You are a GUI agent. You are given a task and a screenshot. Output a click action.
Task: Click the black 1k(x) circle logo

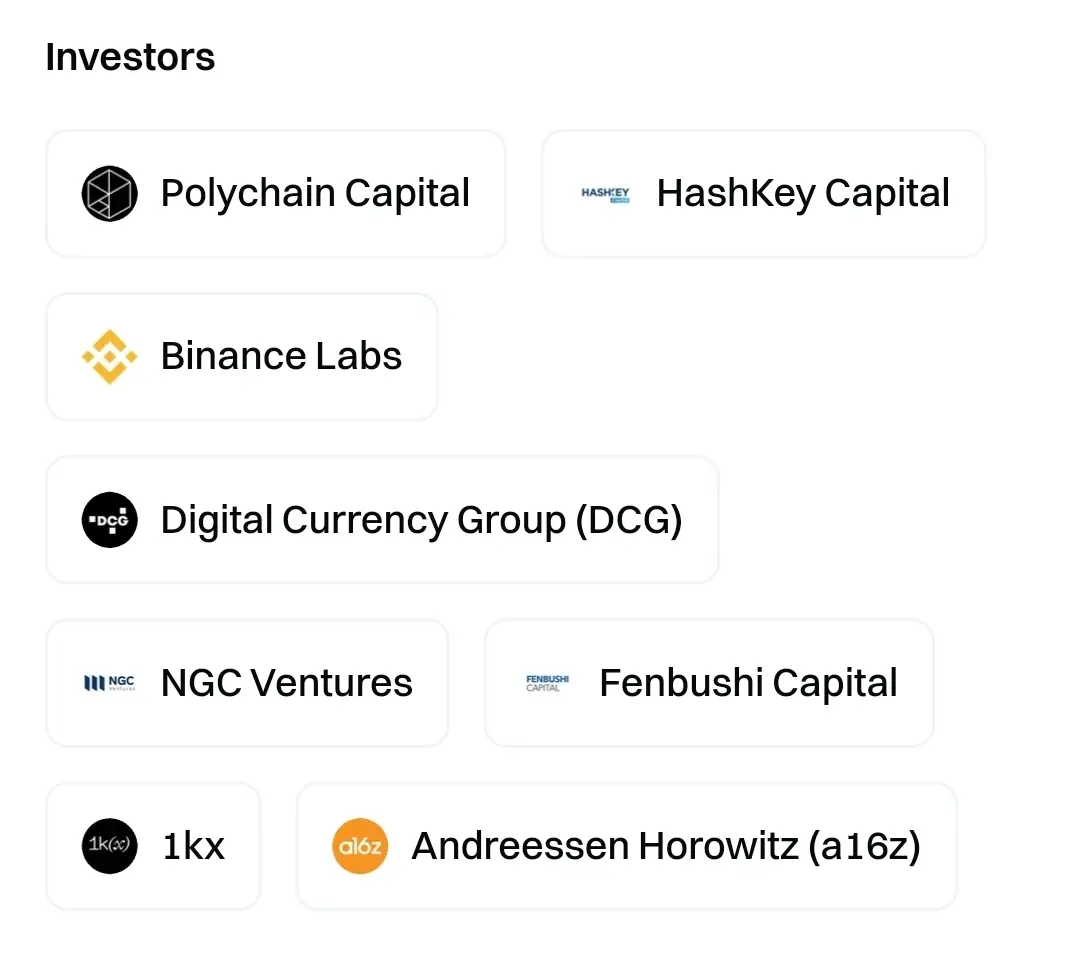coord(110,846)
